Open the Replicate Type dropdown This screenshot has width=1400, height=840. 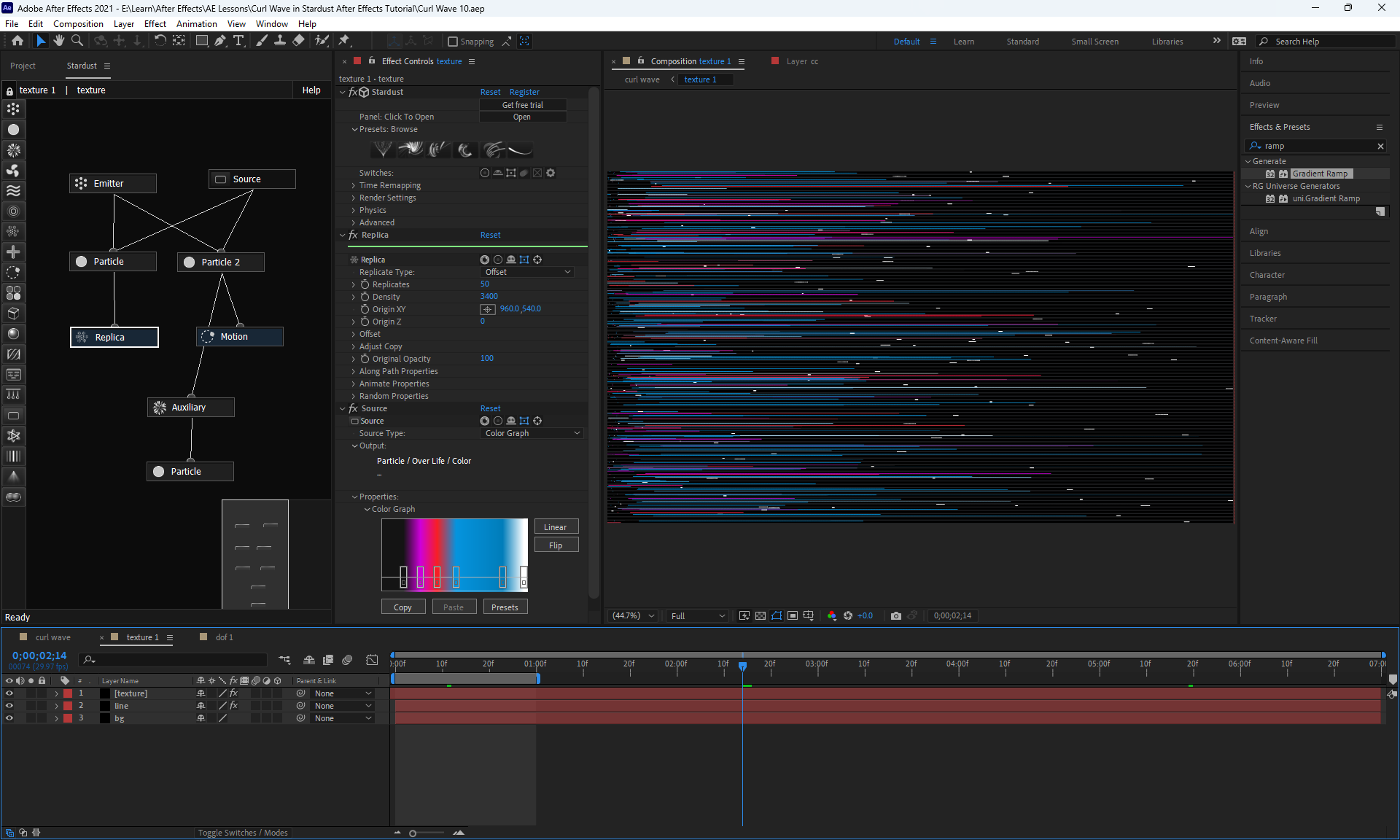pos(528,272)
